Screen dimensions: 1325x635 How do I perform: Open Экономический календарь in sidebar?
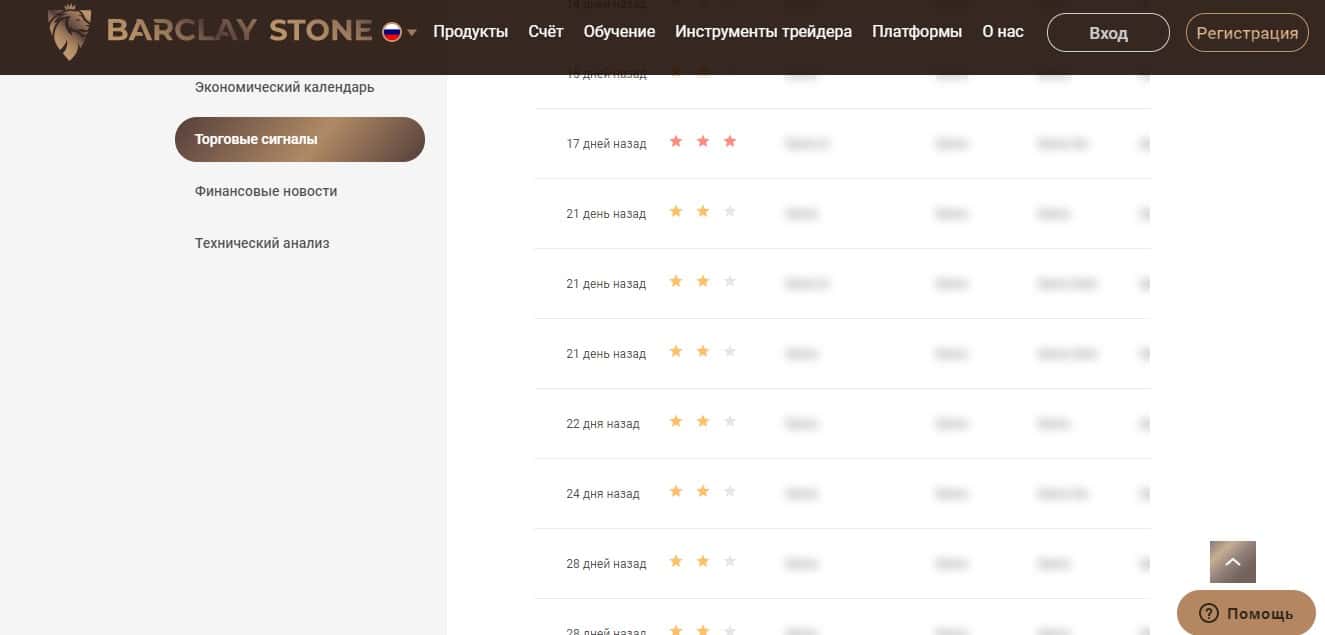(x=285, y=87)
